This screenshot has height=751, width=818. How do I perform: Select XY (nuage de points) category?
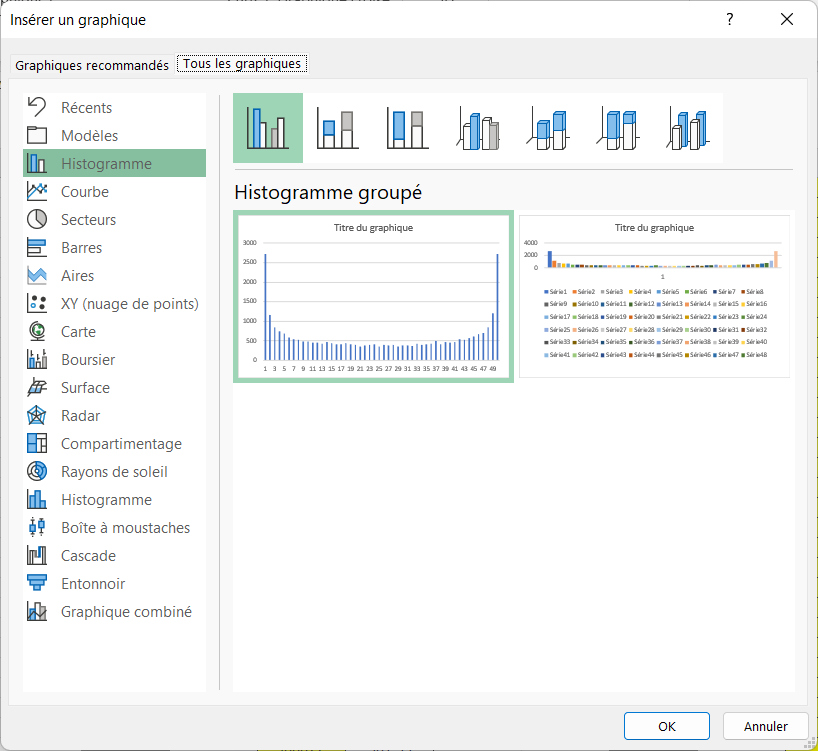coord(114,304)
